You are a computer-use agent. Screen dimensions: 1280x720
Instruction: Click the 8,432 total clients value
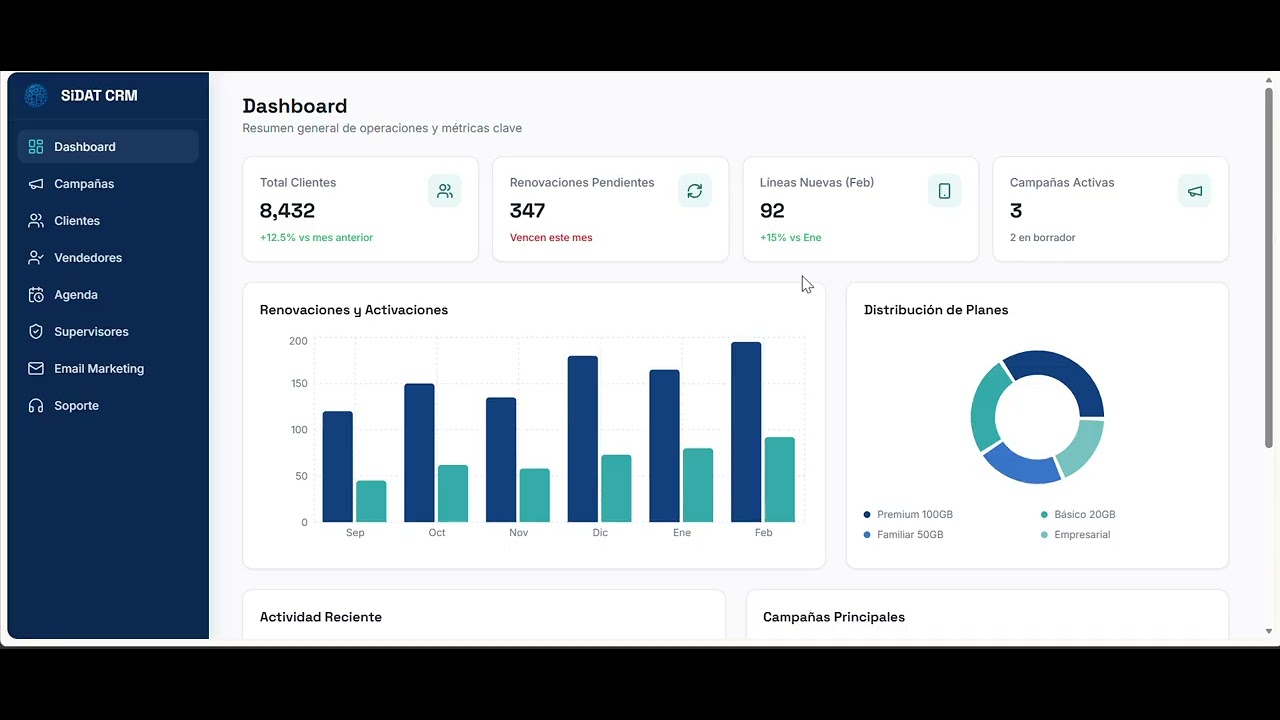[287, 211]
